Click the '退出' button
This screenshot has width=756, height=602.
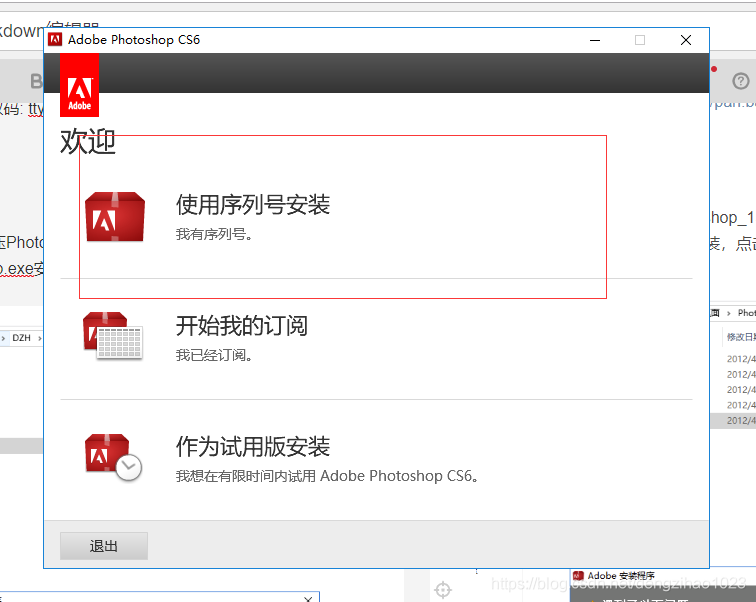tap(104, 546)
